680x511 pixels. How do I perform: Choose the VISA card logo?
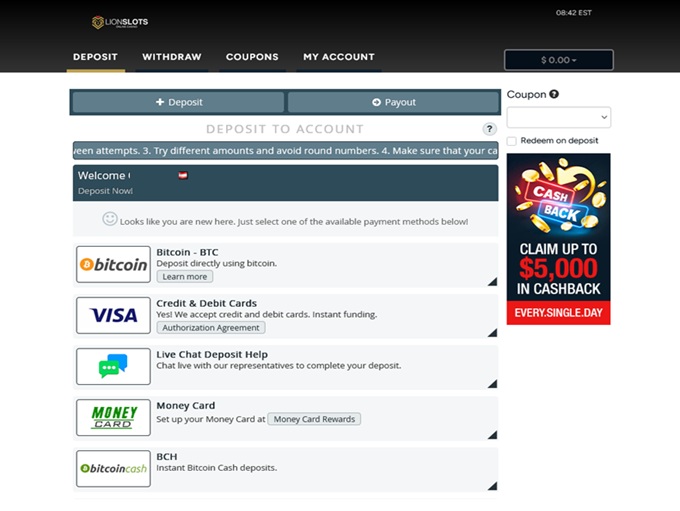[x=113, y=315]
